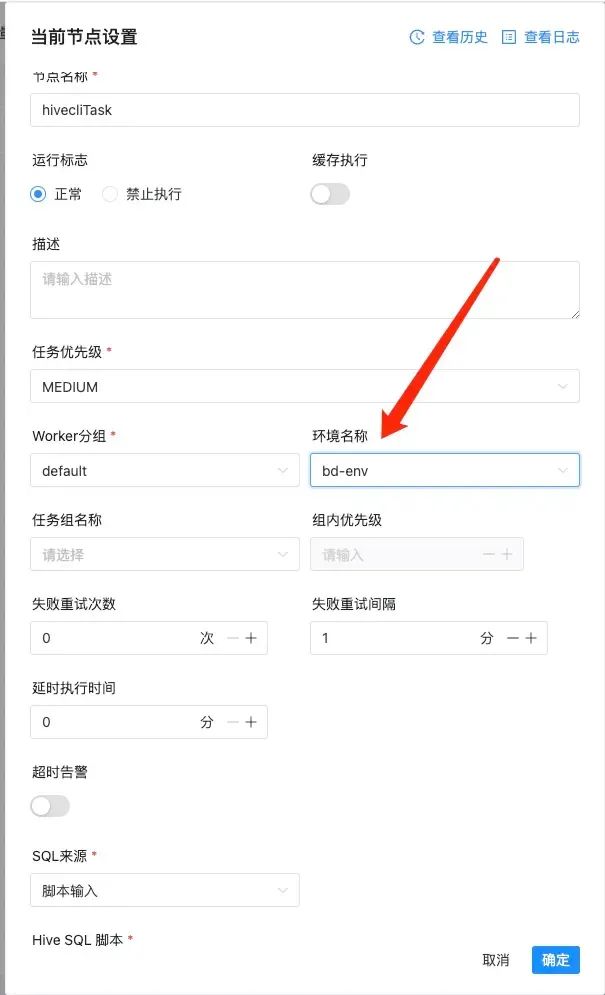The height and width of the screenshot is (995, 605).
Task: Select the 正常 run flag radio button
Action: click(38, 194)
